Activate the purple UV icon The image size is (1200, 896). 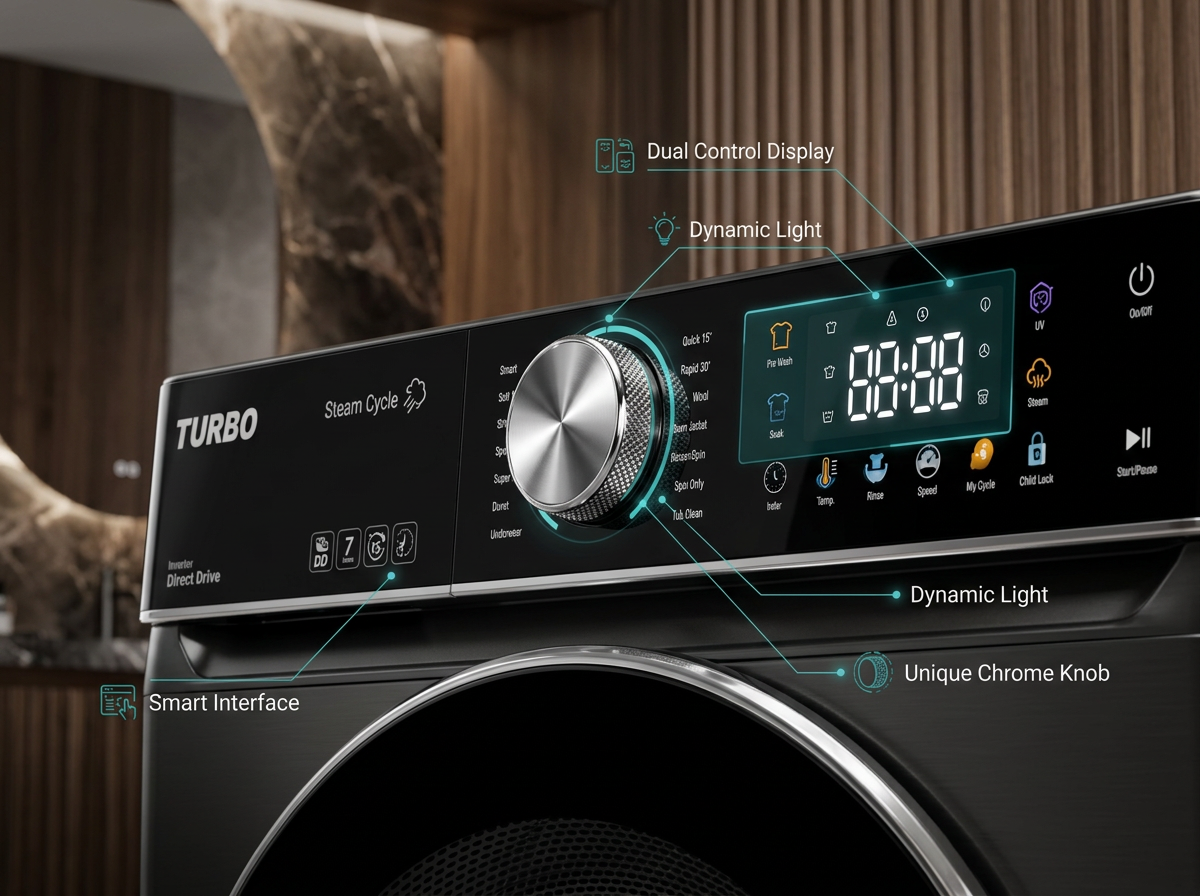click(1041, 299)
